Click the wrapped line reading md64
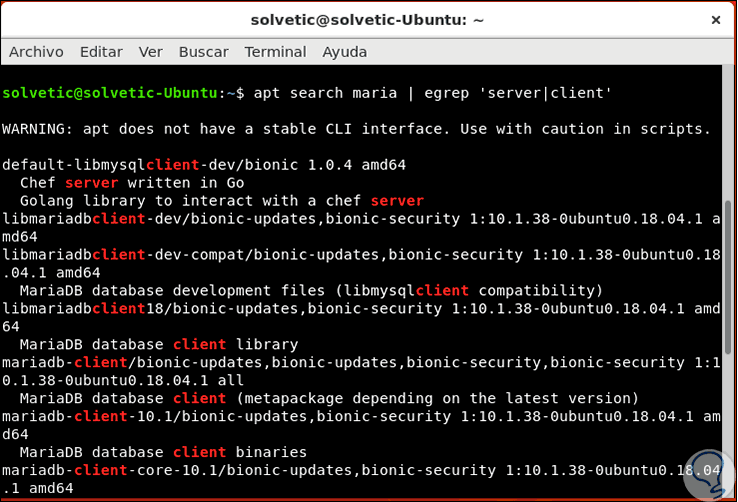The width and height of the screenshot is (738, 502). 20,237
